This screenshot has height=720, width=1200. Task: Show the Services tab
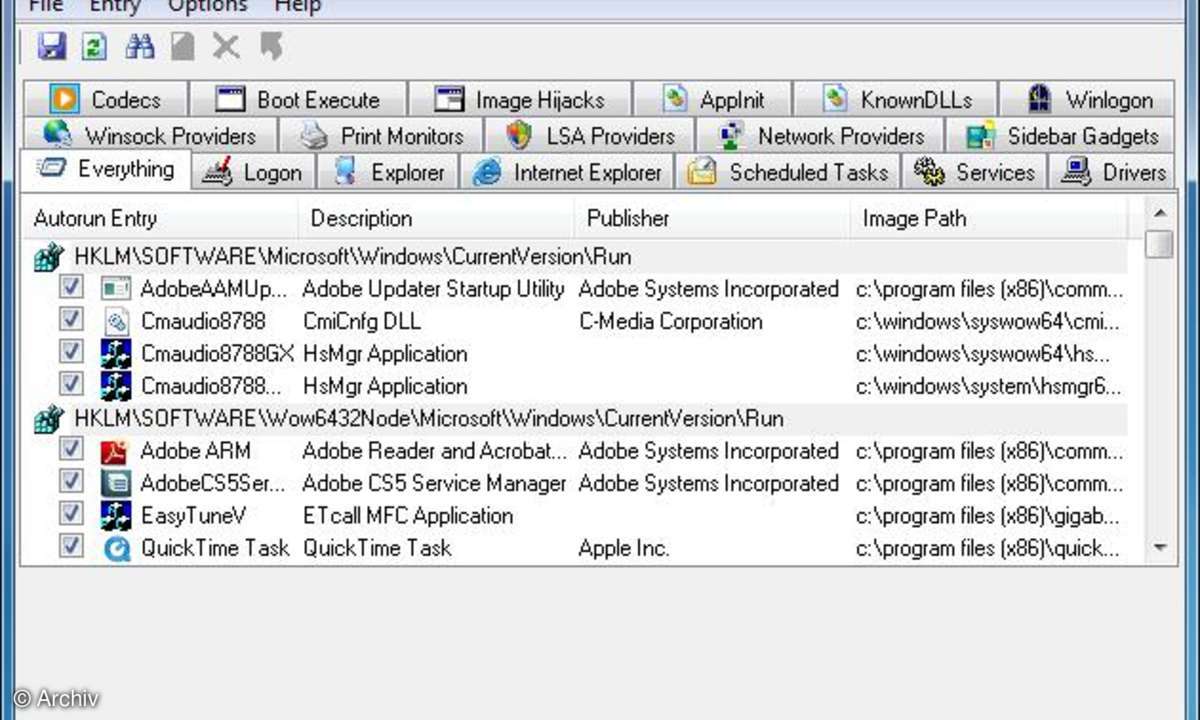974,172
